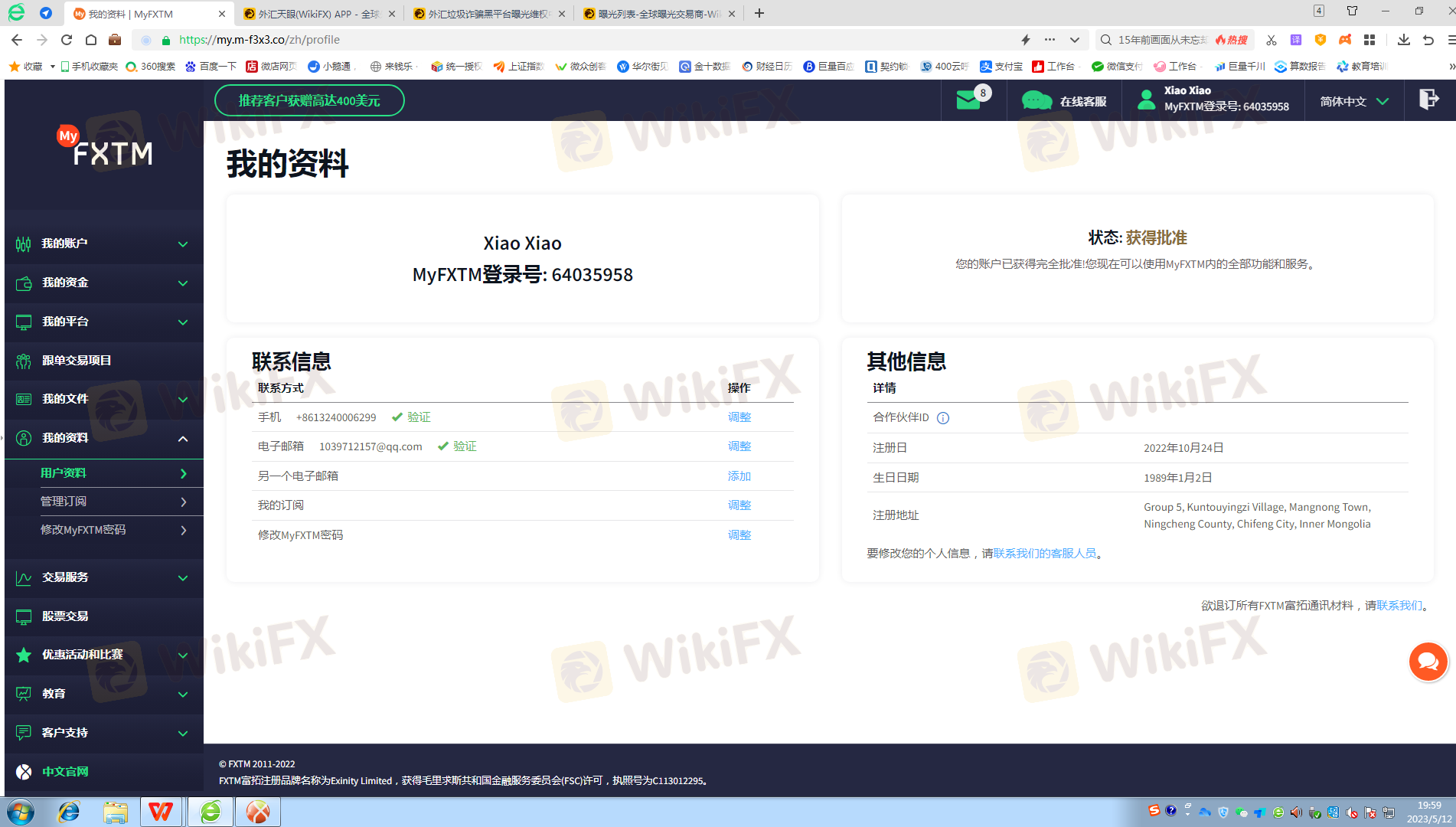The height and width of the screenshot is (827, 1456).
Task: Click the 支付宝 bookmark
Action: tap(1001, 67)
